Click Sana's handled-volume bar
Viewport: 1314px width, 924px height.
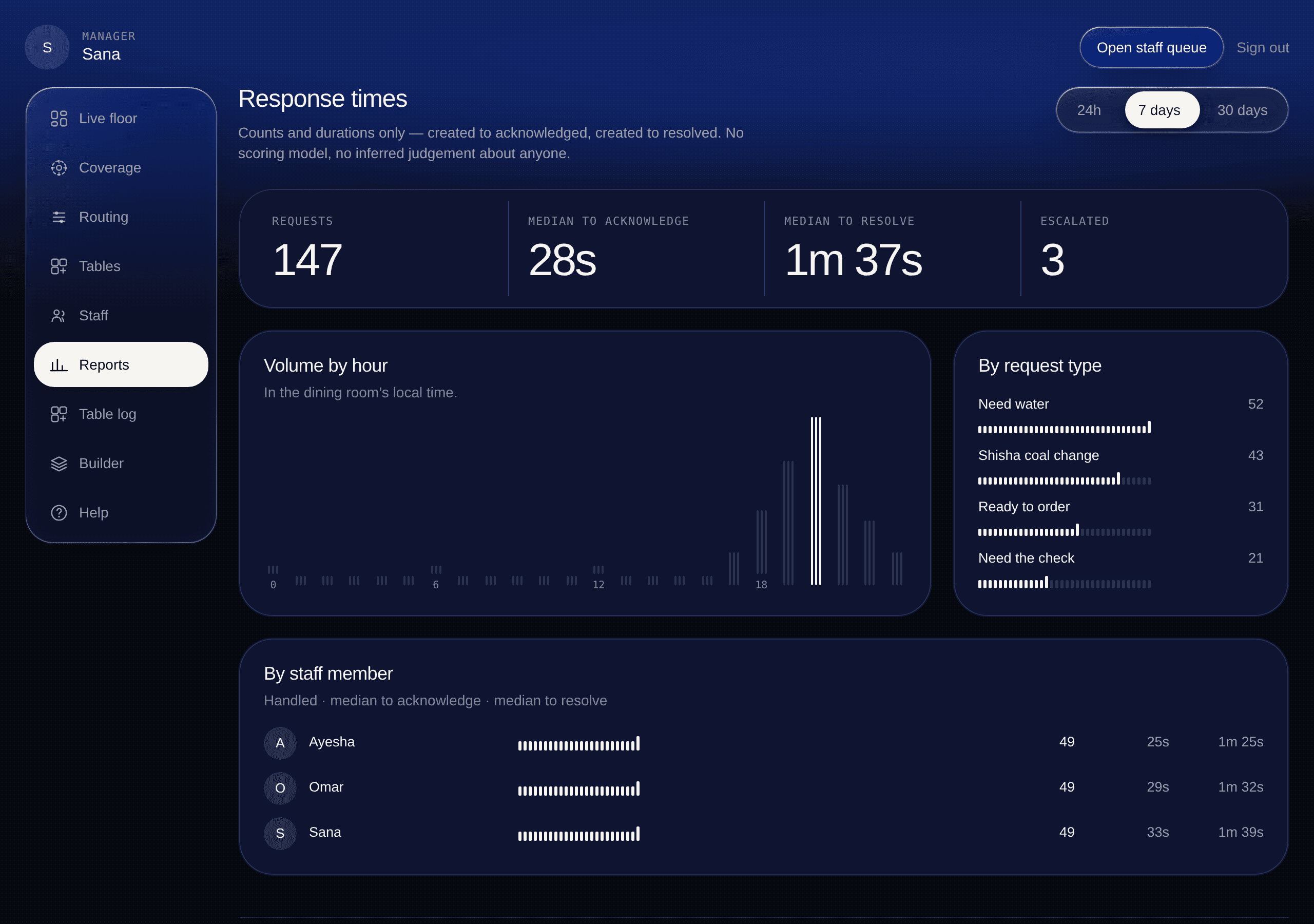(x=578, y=834)
